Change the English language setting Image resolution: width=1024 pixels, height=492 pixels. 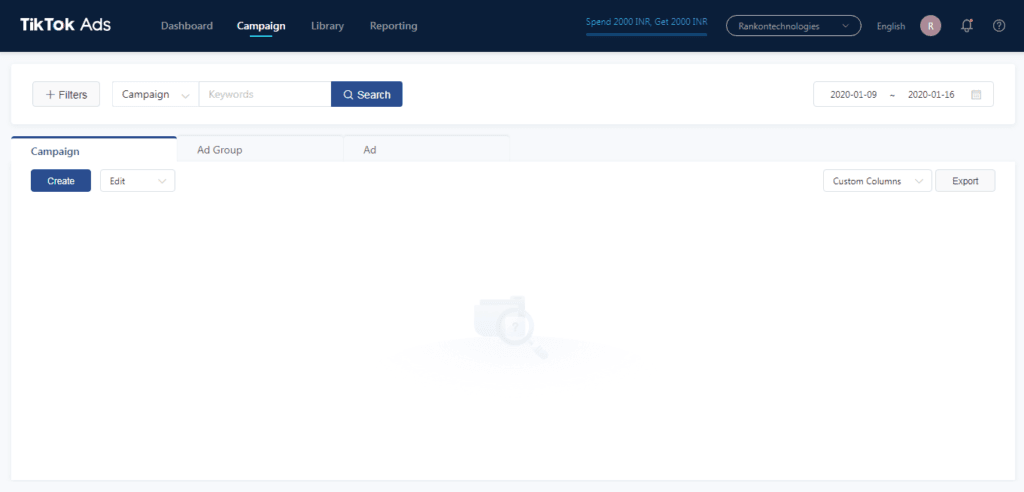891,27
